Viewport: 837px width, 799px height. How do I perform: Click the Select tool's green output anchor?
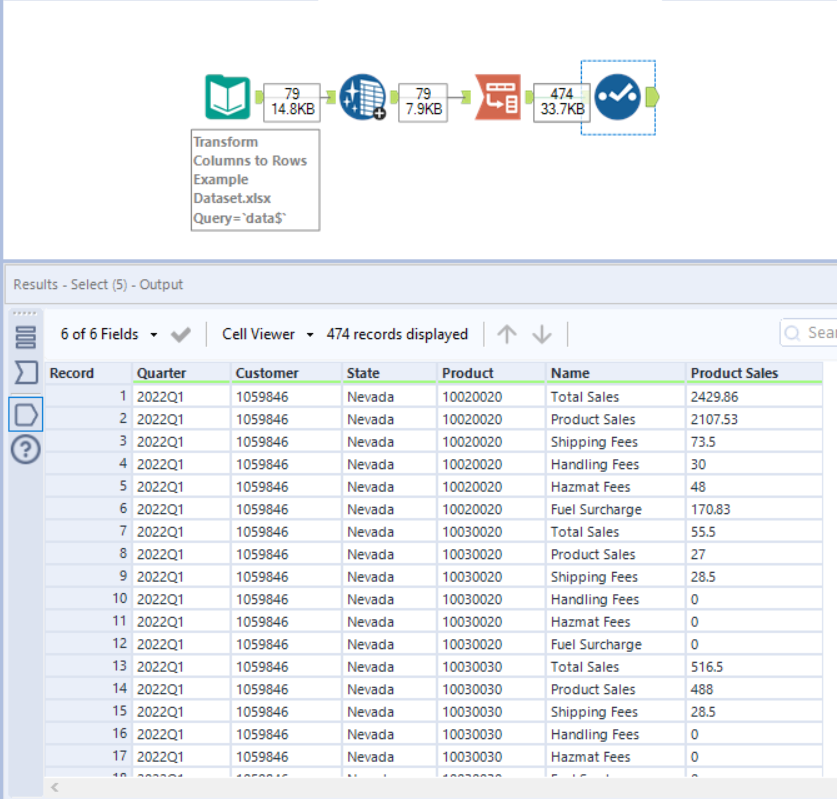(653, 97)
